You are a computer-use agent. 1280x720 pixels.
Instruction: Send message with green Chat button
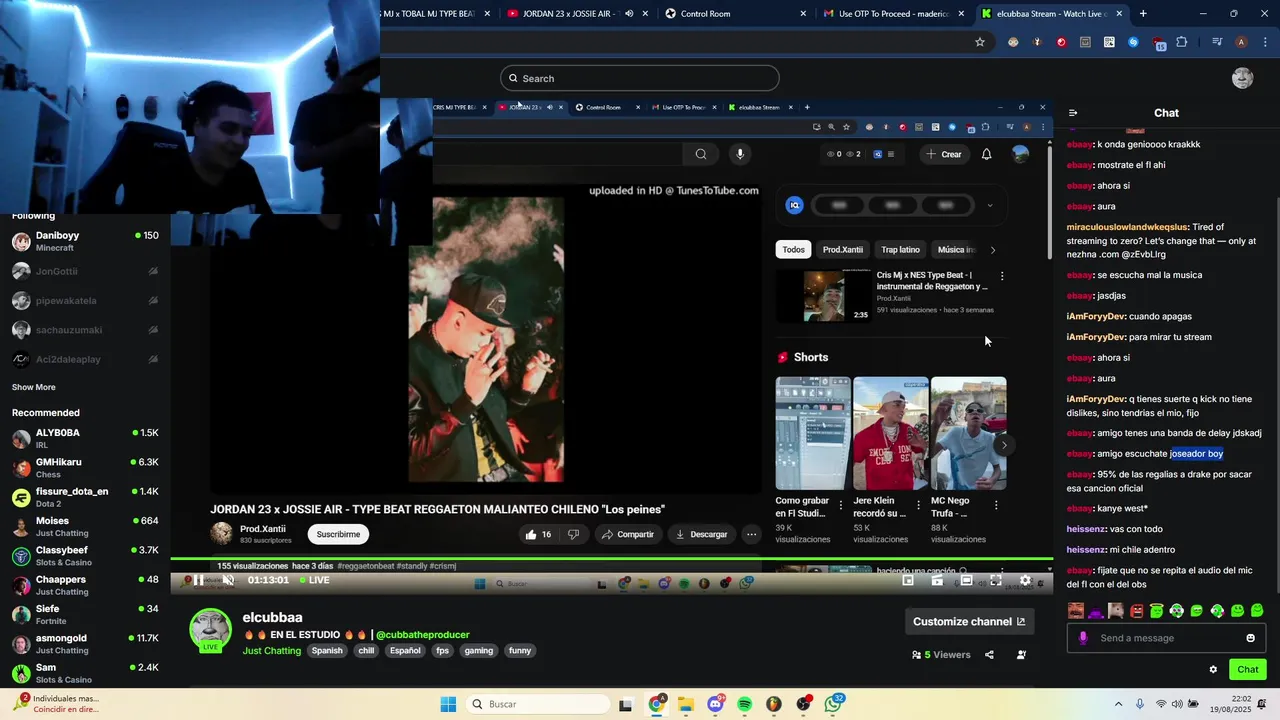[x=1248, y=670]
